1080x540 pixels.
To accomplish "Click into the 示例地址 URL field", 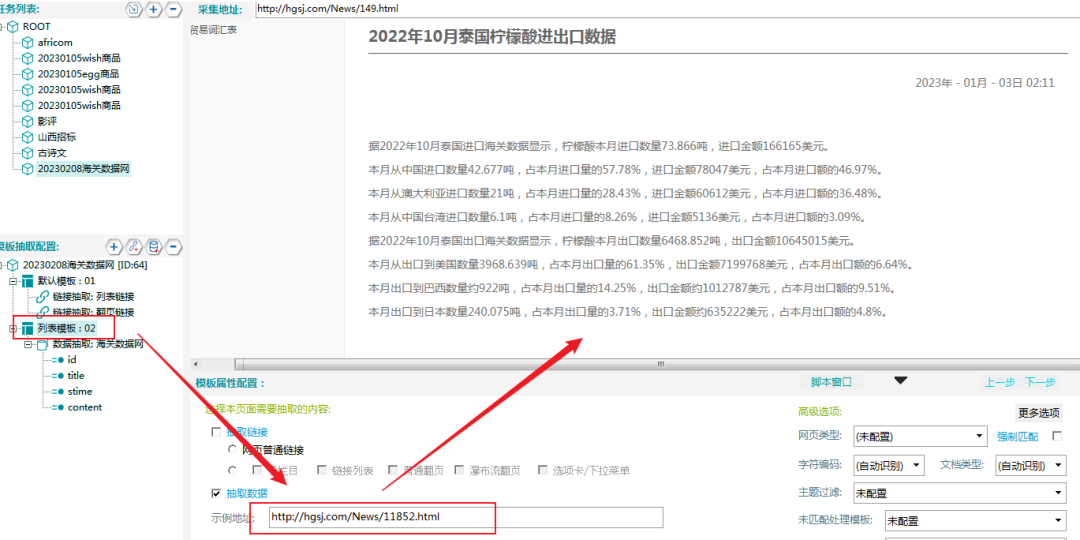I will [x=464, y=517].
